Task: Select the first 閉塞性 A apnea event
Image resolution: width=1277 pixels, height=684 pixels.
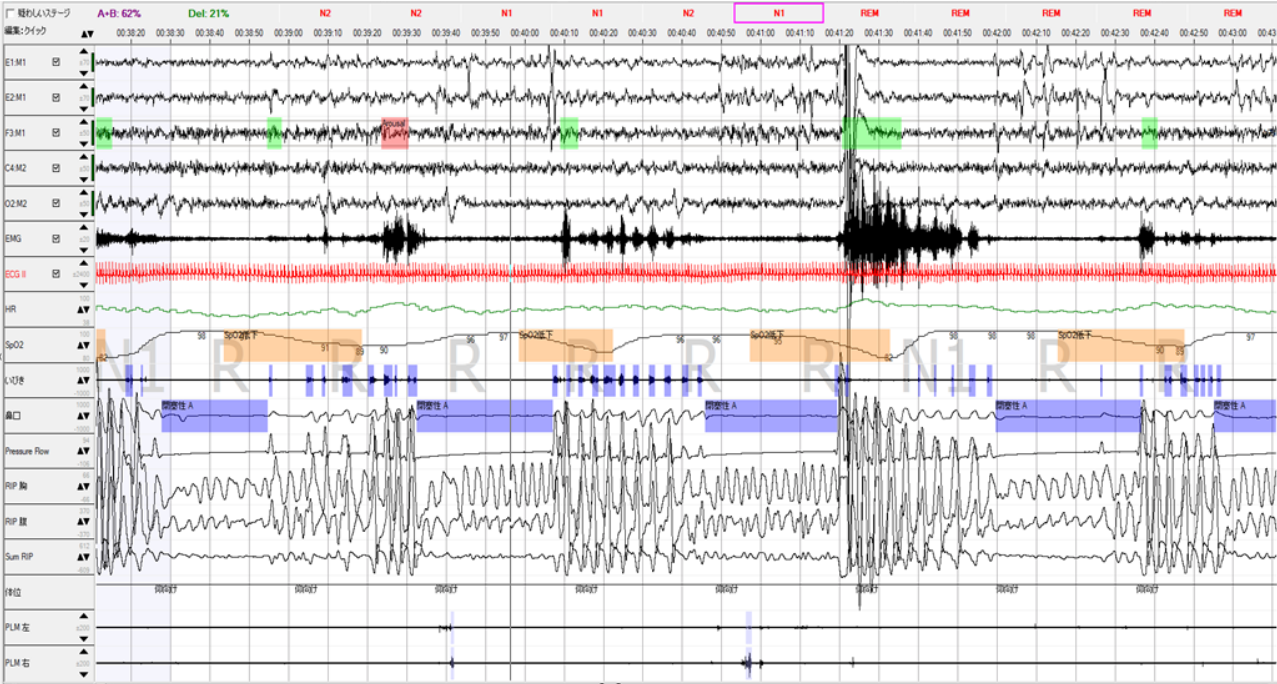Action: tap(214, 415)
